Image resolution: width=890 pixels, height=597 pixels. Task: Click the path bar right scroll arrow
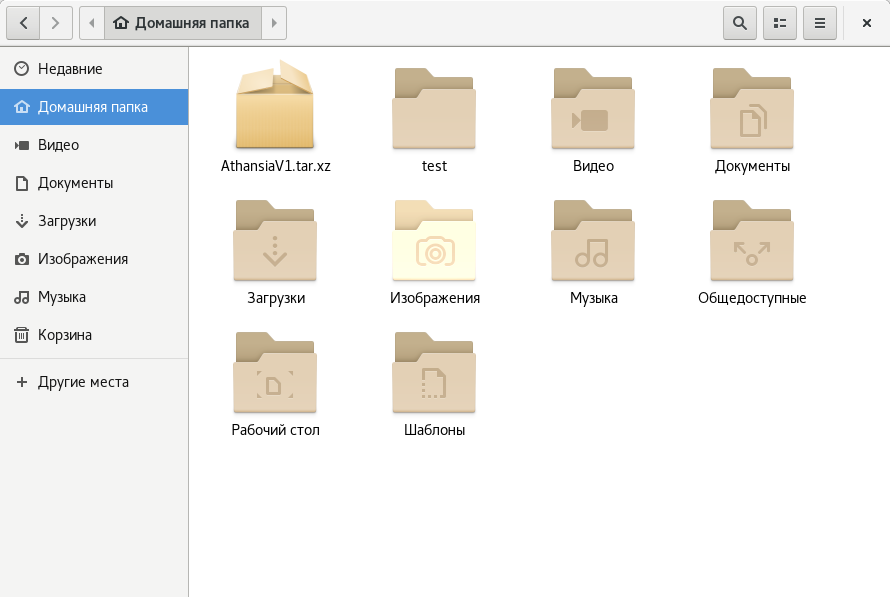pos(274,23)
